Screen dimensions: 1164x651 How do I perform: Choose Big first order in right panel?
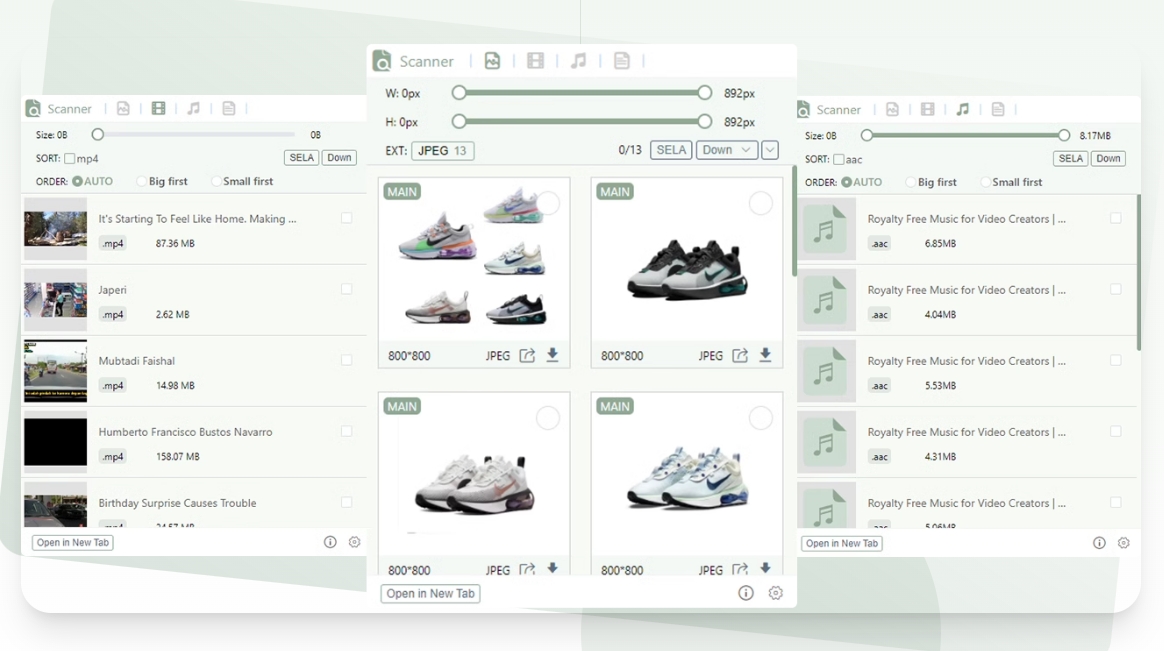coord(910,182)
